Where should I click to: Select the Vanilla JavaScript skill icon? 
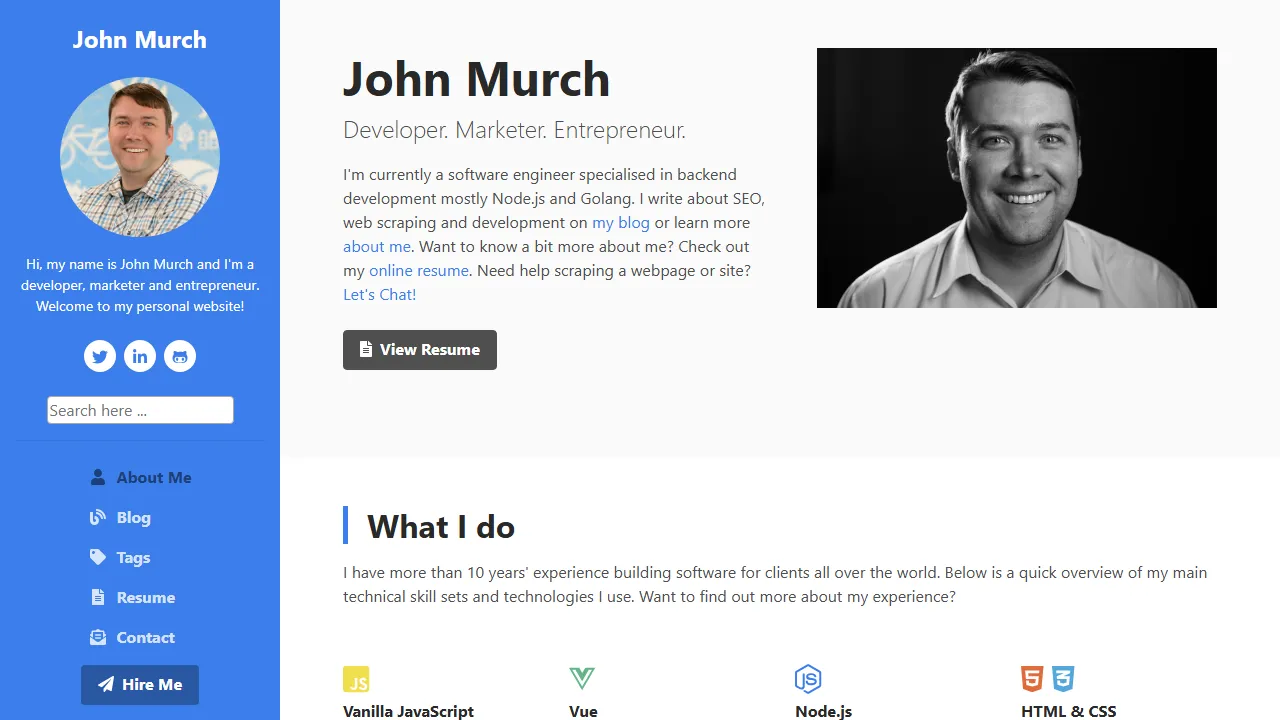pos(357,679)
